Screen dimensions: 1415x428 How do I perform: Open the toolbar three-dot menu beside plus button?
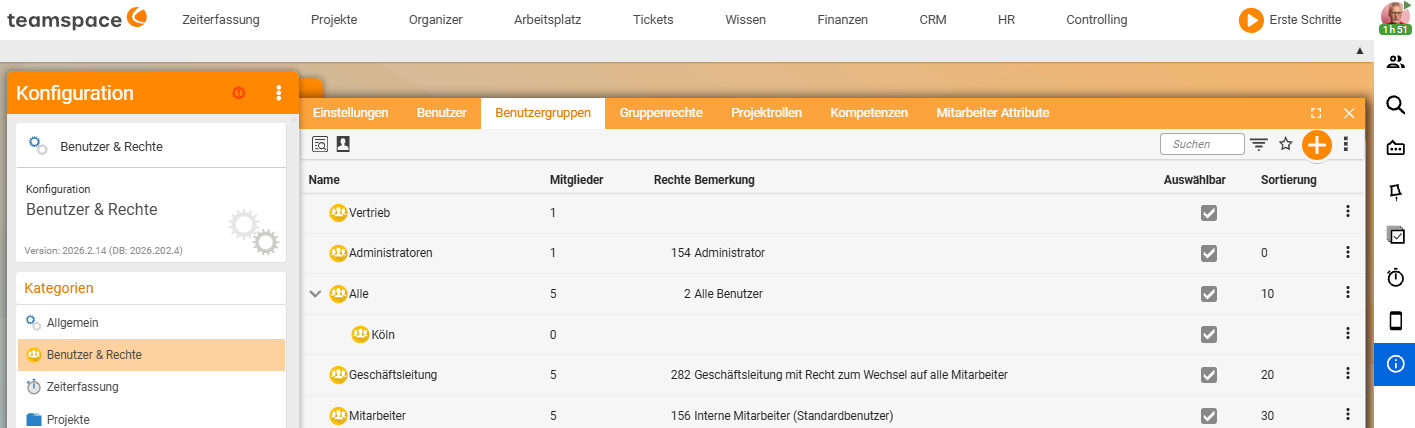(1346, 144)
